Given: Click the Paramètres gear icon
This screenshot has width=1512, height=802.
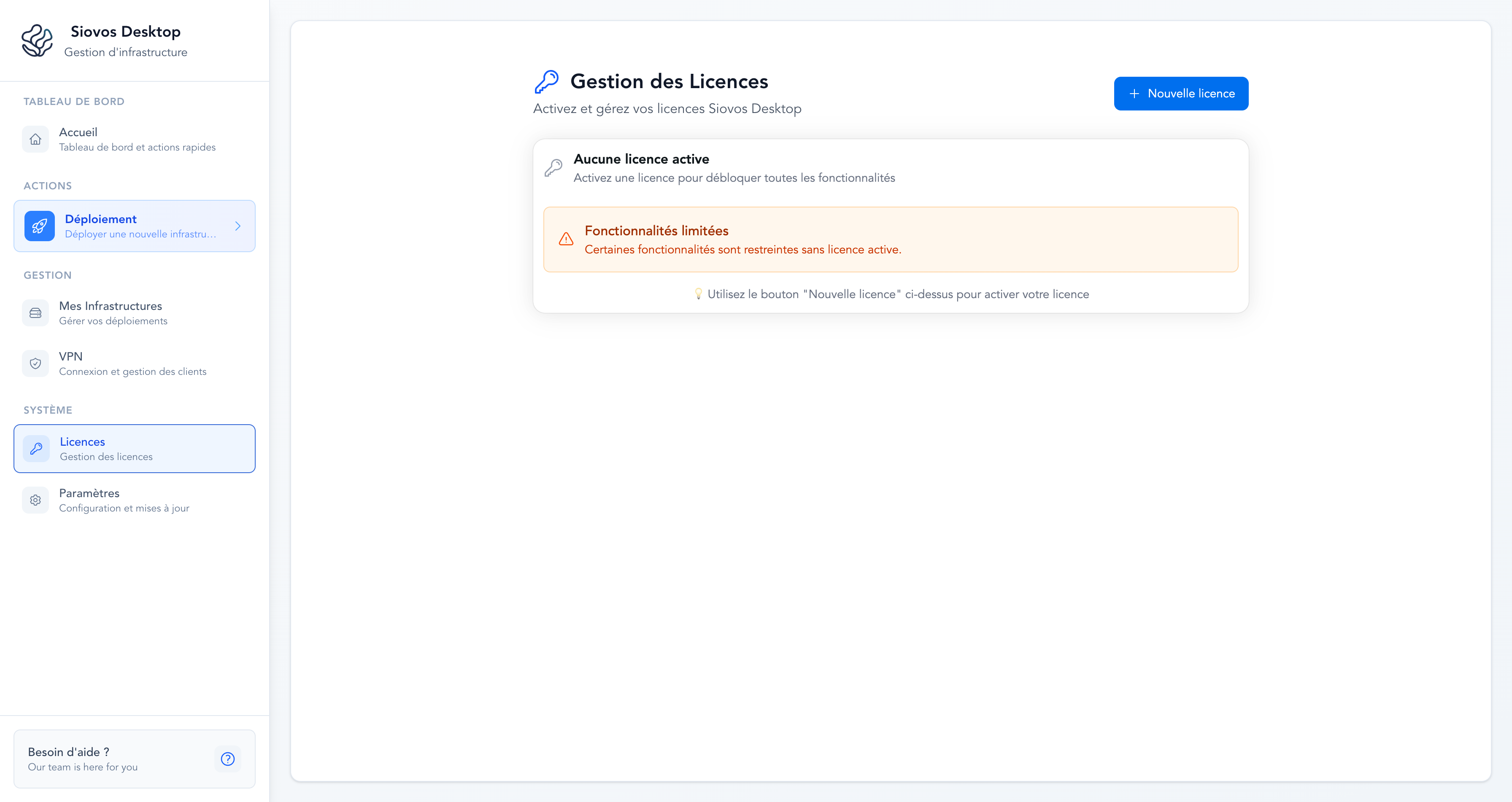Looking at the screenshot, I should tap(35, 500).
